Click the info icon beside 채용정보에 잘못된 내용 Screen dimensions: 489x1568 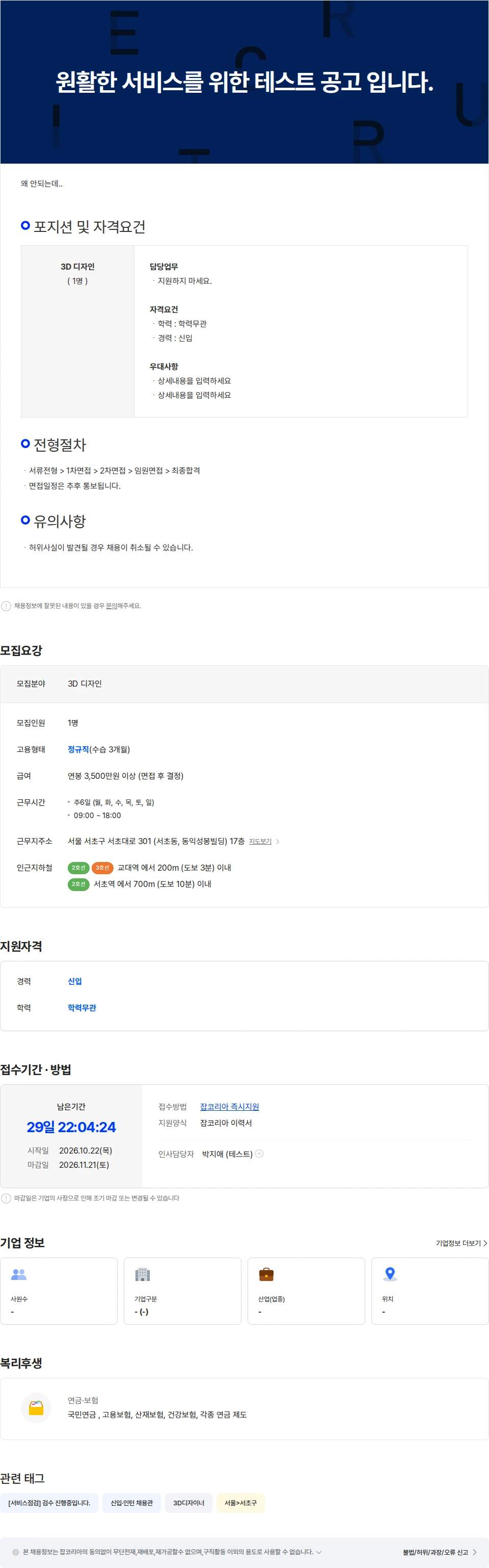[x=6, y=606]
